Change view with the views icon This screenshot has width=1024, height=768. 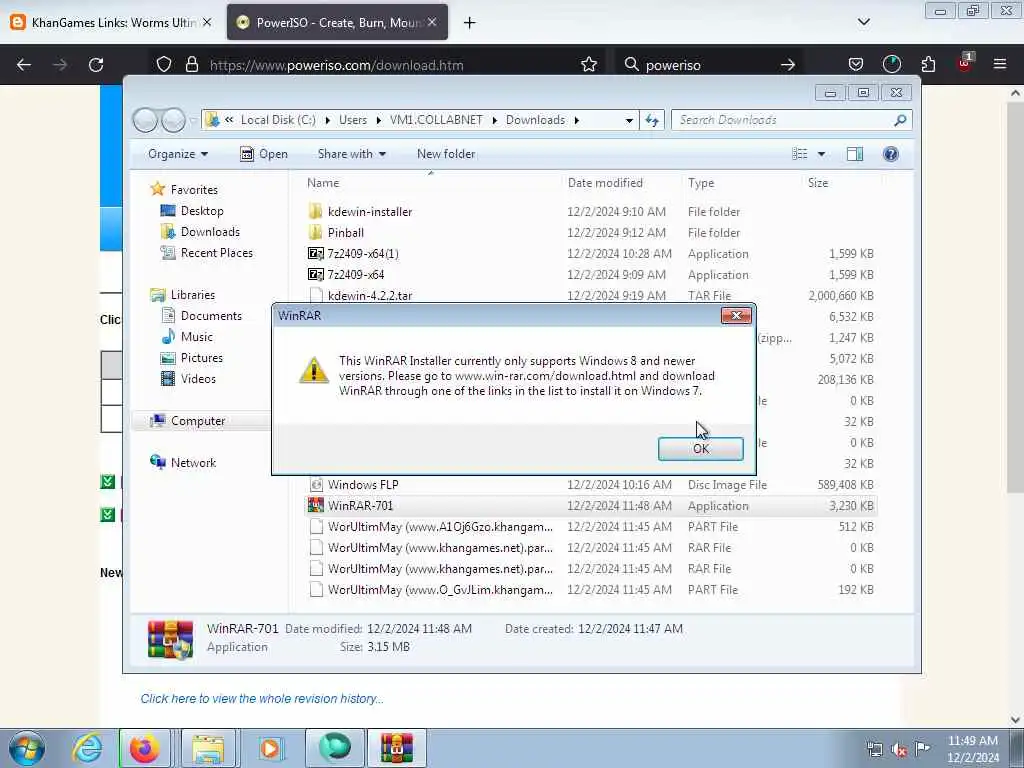click(799, 154)
